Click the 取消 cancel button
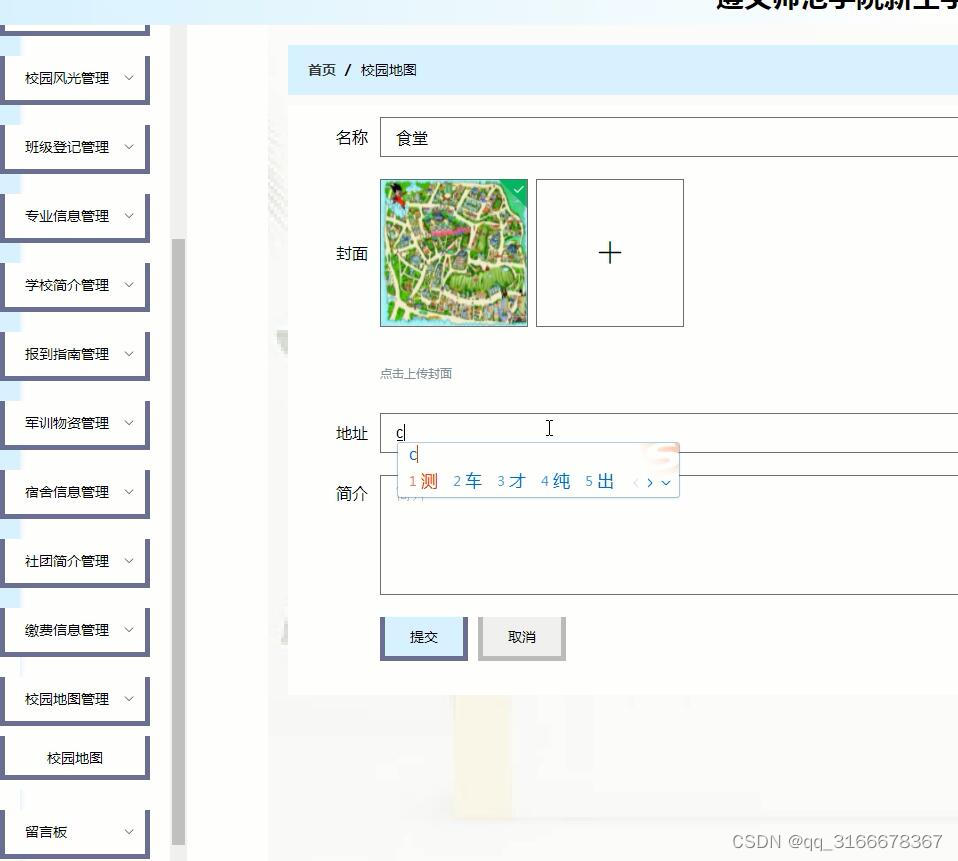This screenshot has height=861, width=958. [521, 636]
